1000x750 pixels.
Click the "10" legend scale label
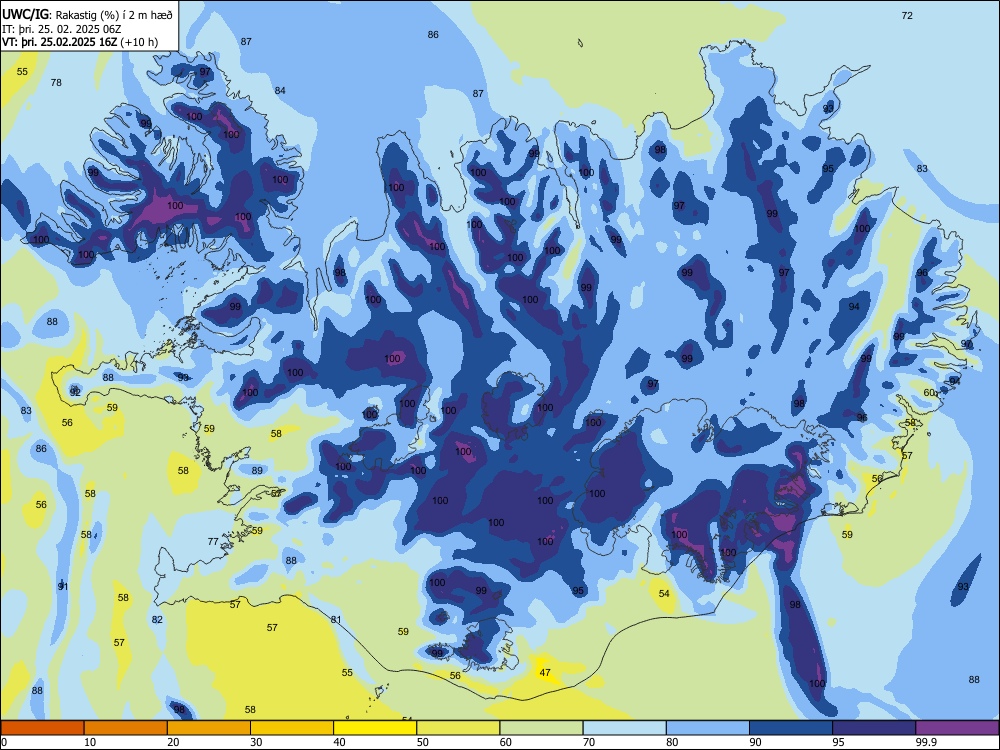[x=90, y=742]
